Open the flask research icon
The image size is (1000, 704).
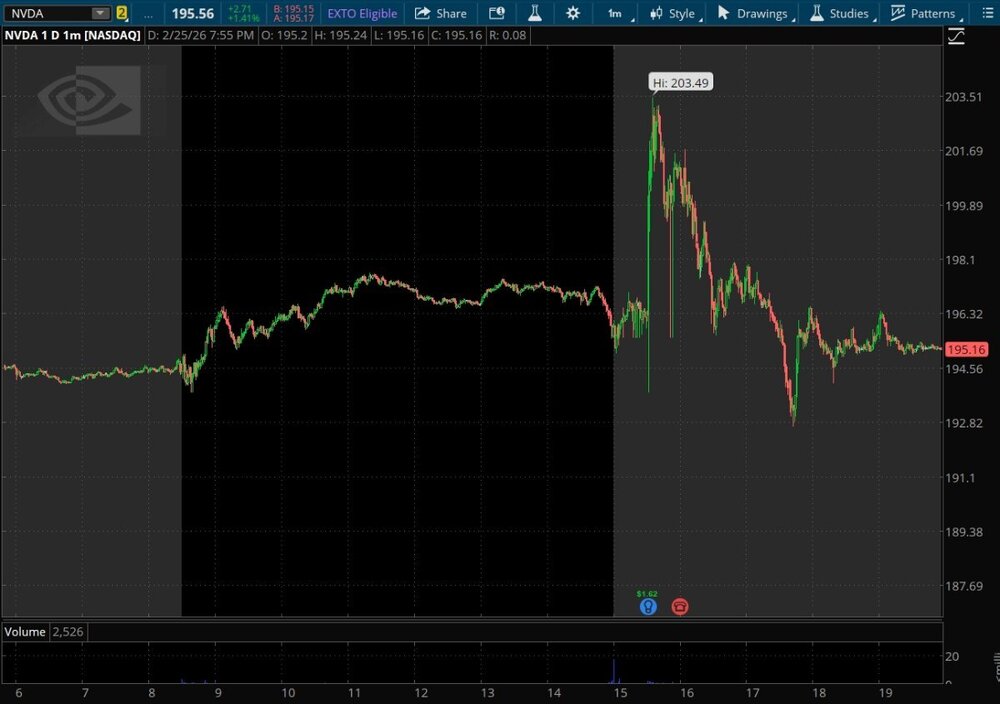(534, 14)
